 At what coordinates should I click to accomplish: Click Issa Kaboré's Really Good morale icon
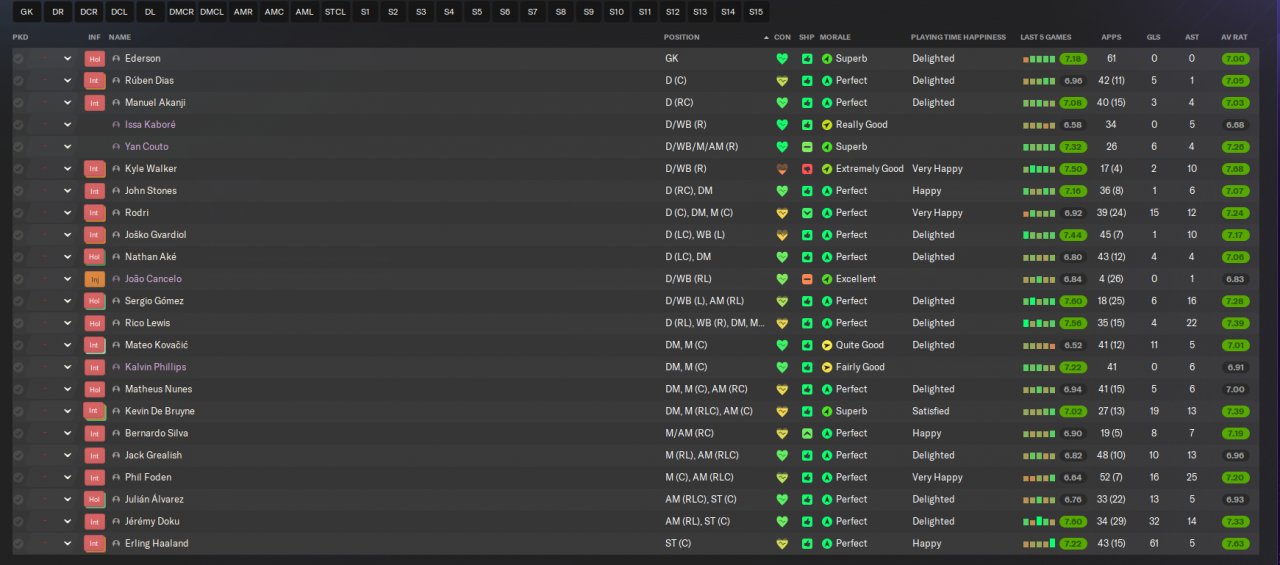(x=827, y=125)
